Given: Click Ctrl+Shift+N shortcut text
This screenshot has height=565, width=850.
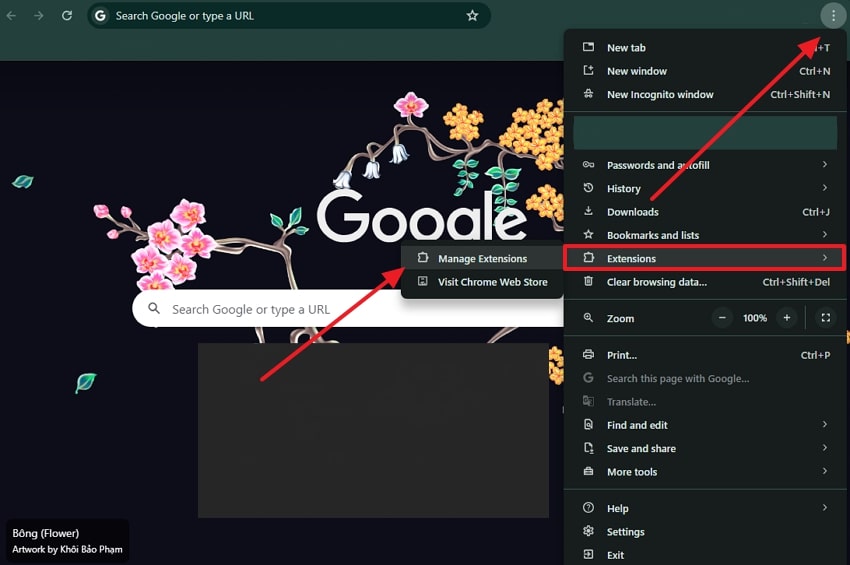Looking at the screenshot, I should (x=800, y=94).
